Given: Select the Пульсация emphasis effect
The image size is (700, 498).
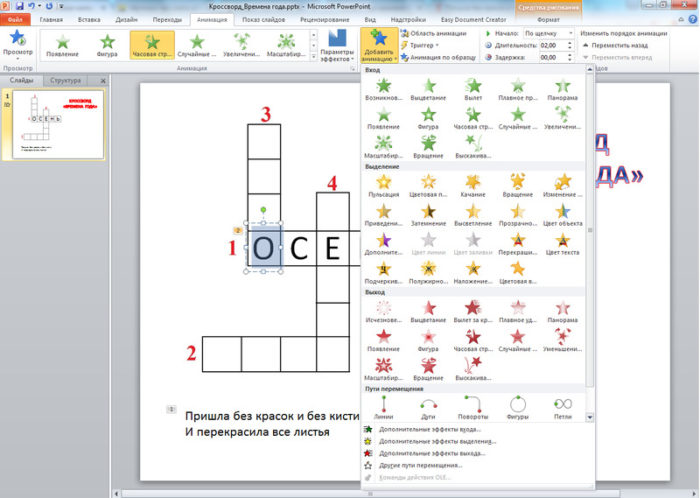Looking at the screenshot, I should [383, 183].
